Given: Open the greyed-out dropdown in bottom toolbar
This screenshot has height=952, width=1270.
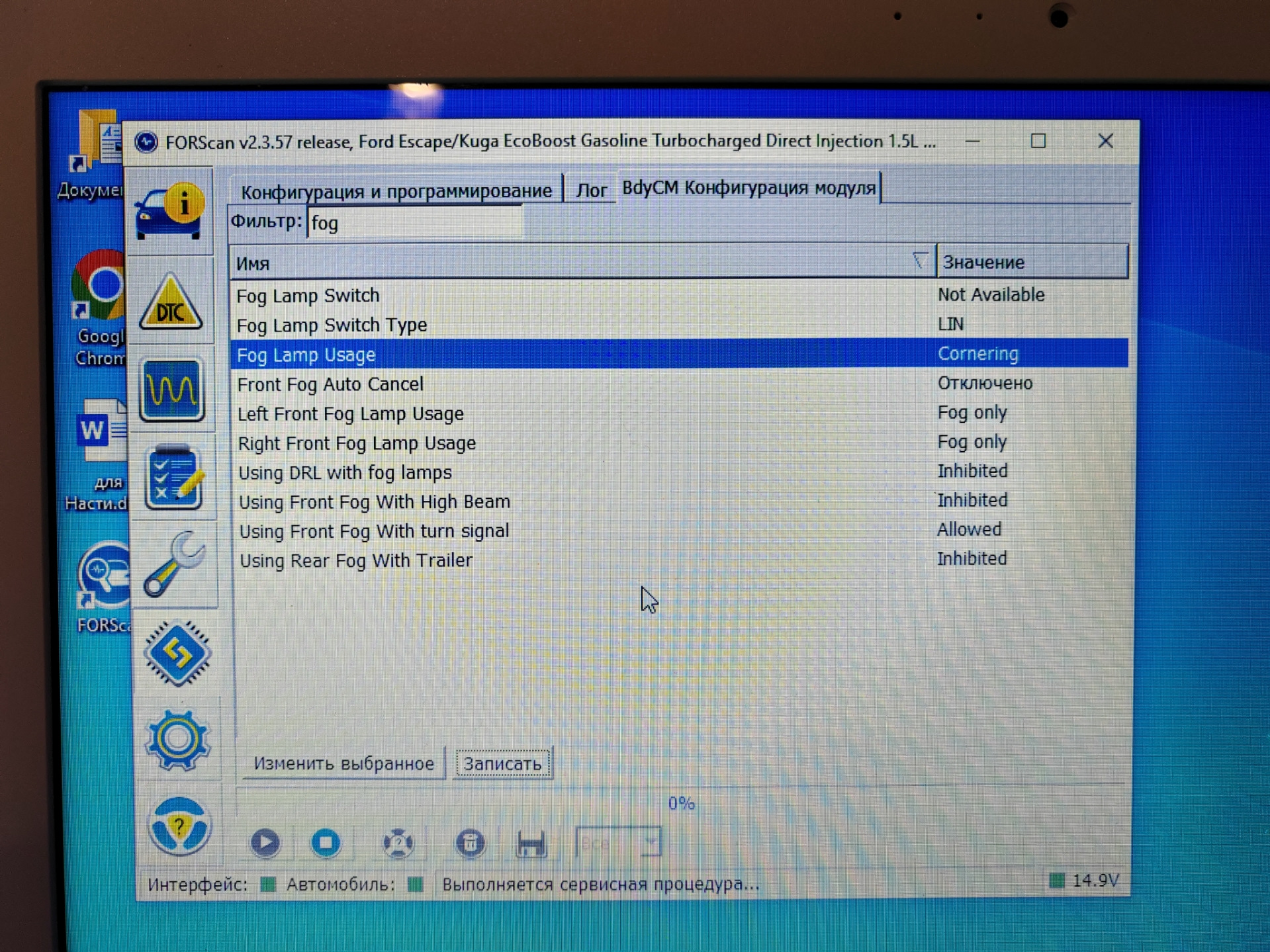Looking at the screenshot, I should tap(619, 843).
